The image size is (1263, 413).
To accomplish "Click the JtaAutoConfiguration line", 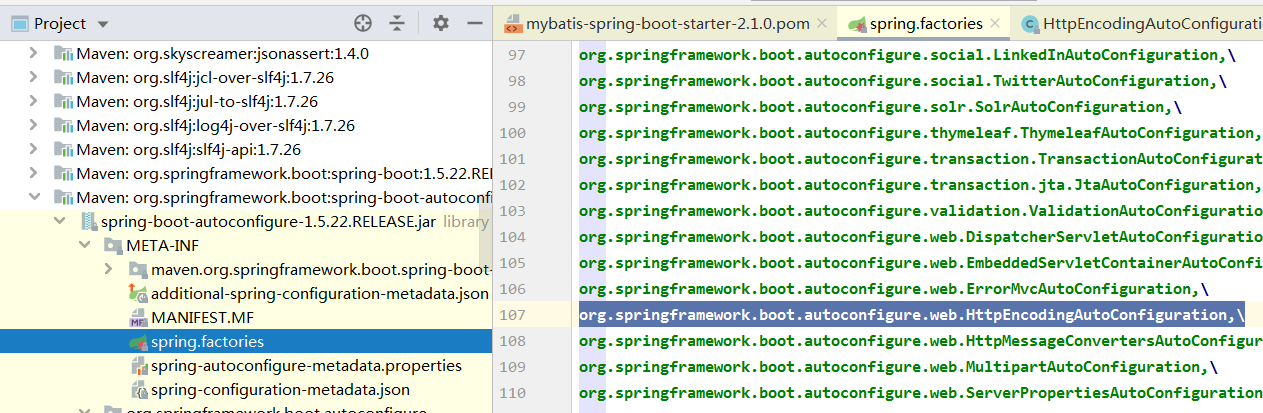I will click(x=920, y=185).
